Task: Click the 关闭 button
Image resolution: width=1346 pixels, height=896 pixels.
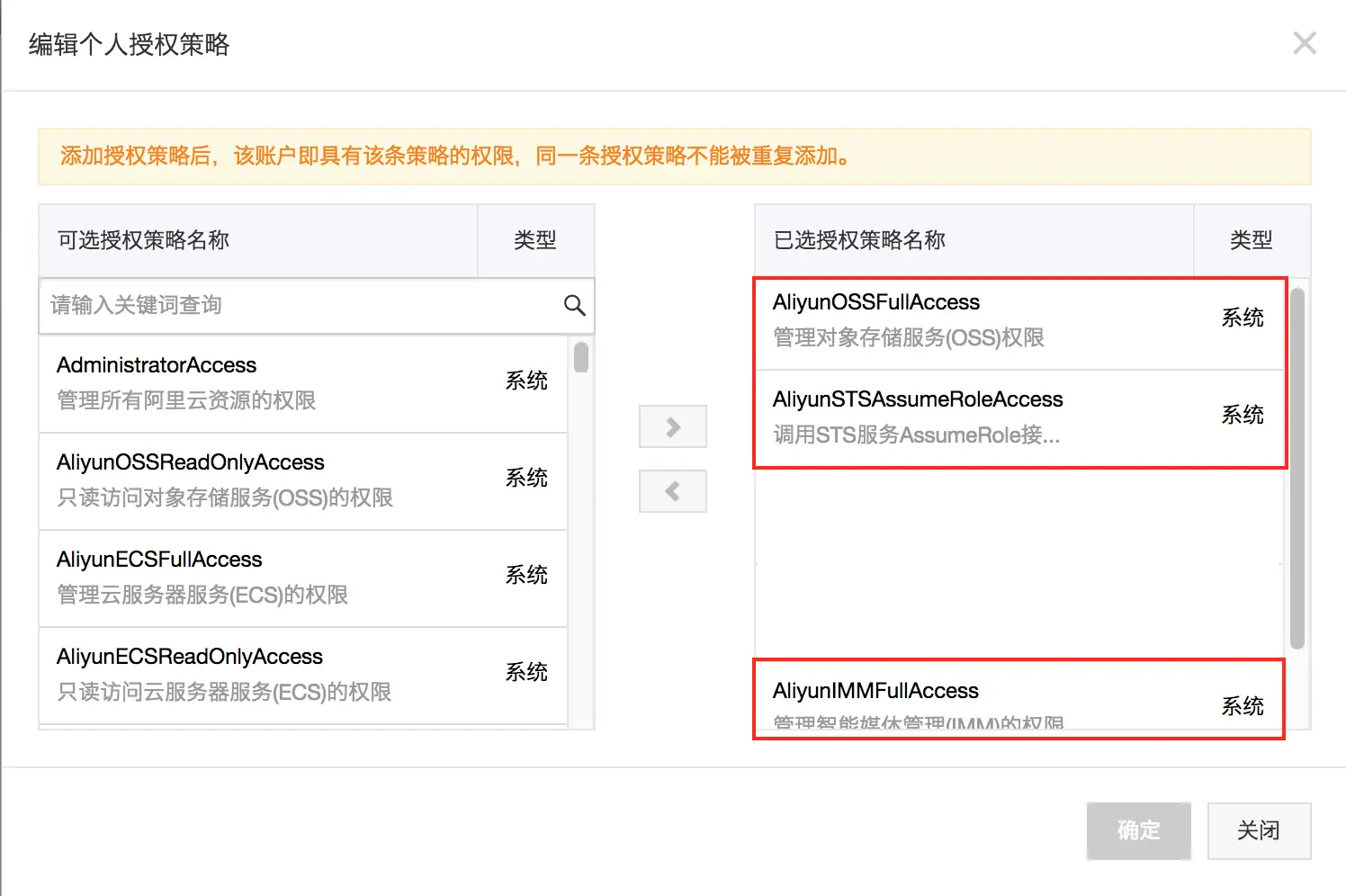Action: coord(1259,830)
